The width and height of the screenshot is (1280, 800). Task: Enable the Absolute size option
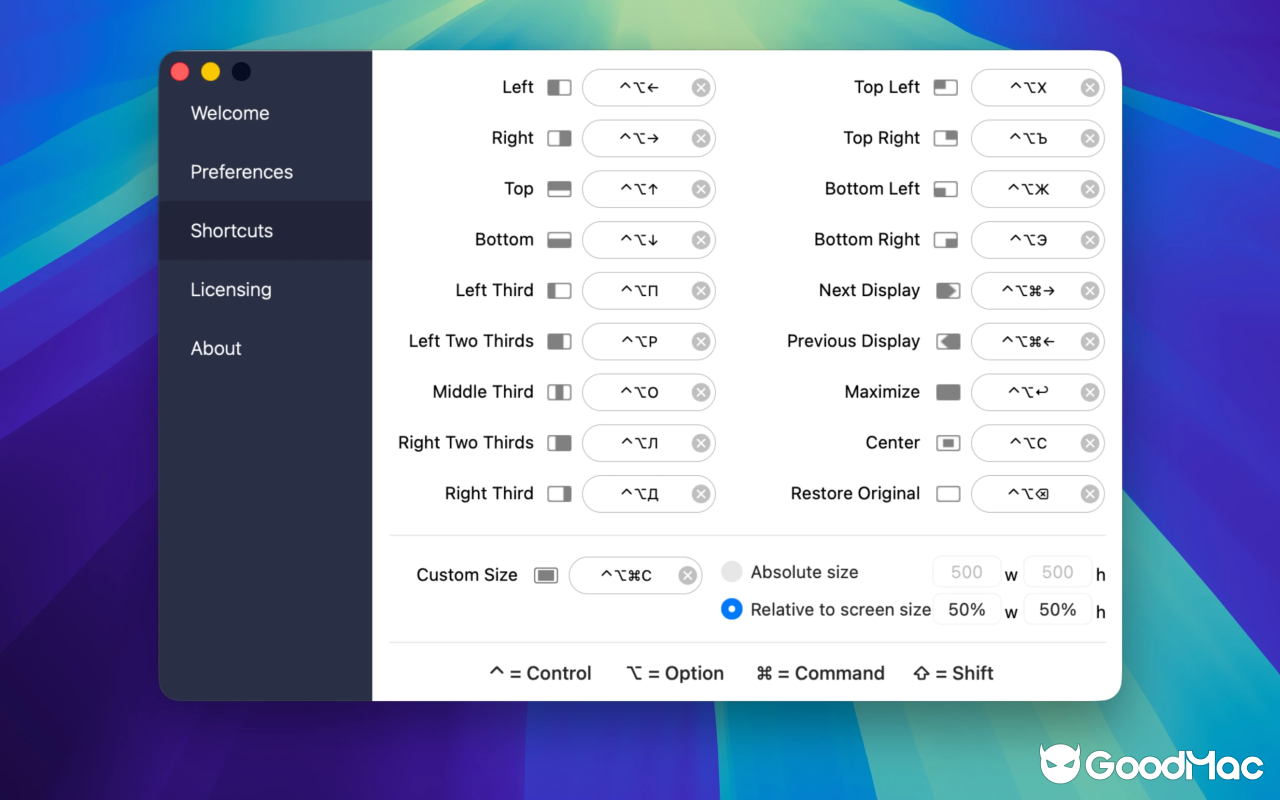tap(731, 571)
